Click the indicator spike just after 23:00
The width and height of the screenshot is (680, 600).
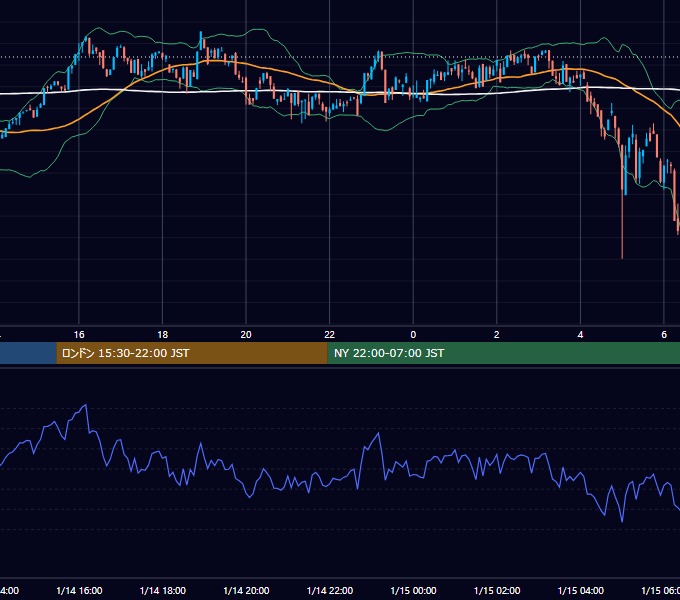pyautogui.click(x=379, y=434)
